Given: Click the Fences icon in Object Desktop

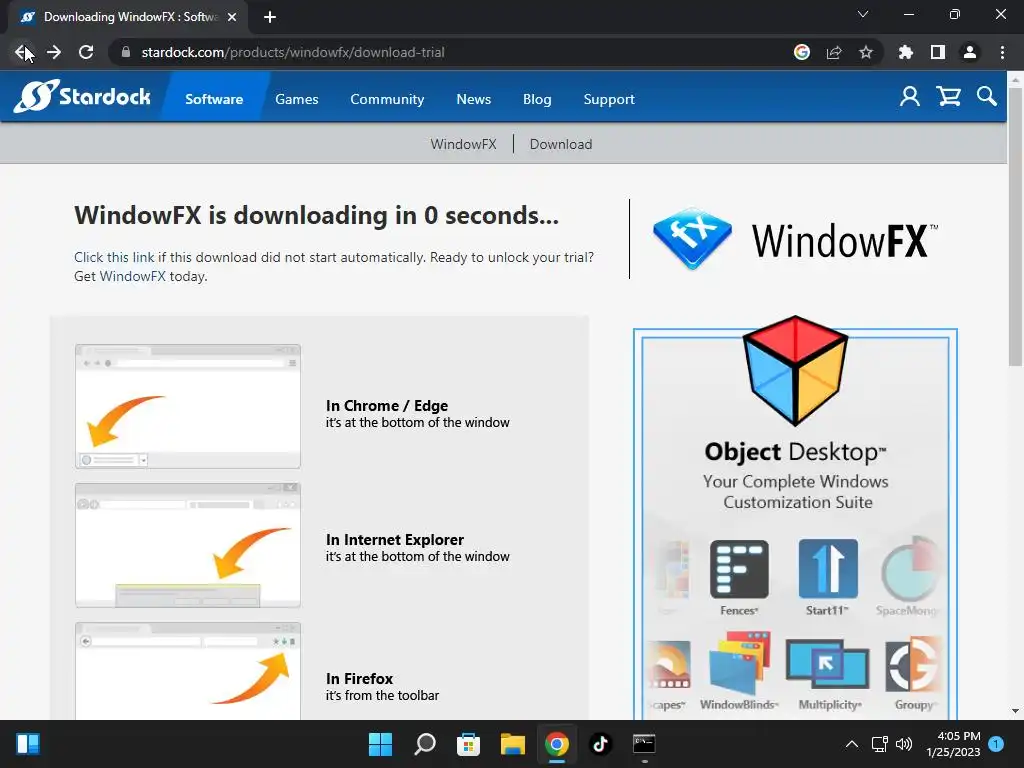Looking at the screenshot, I should pyautogui.click(x=739, y=569).
